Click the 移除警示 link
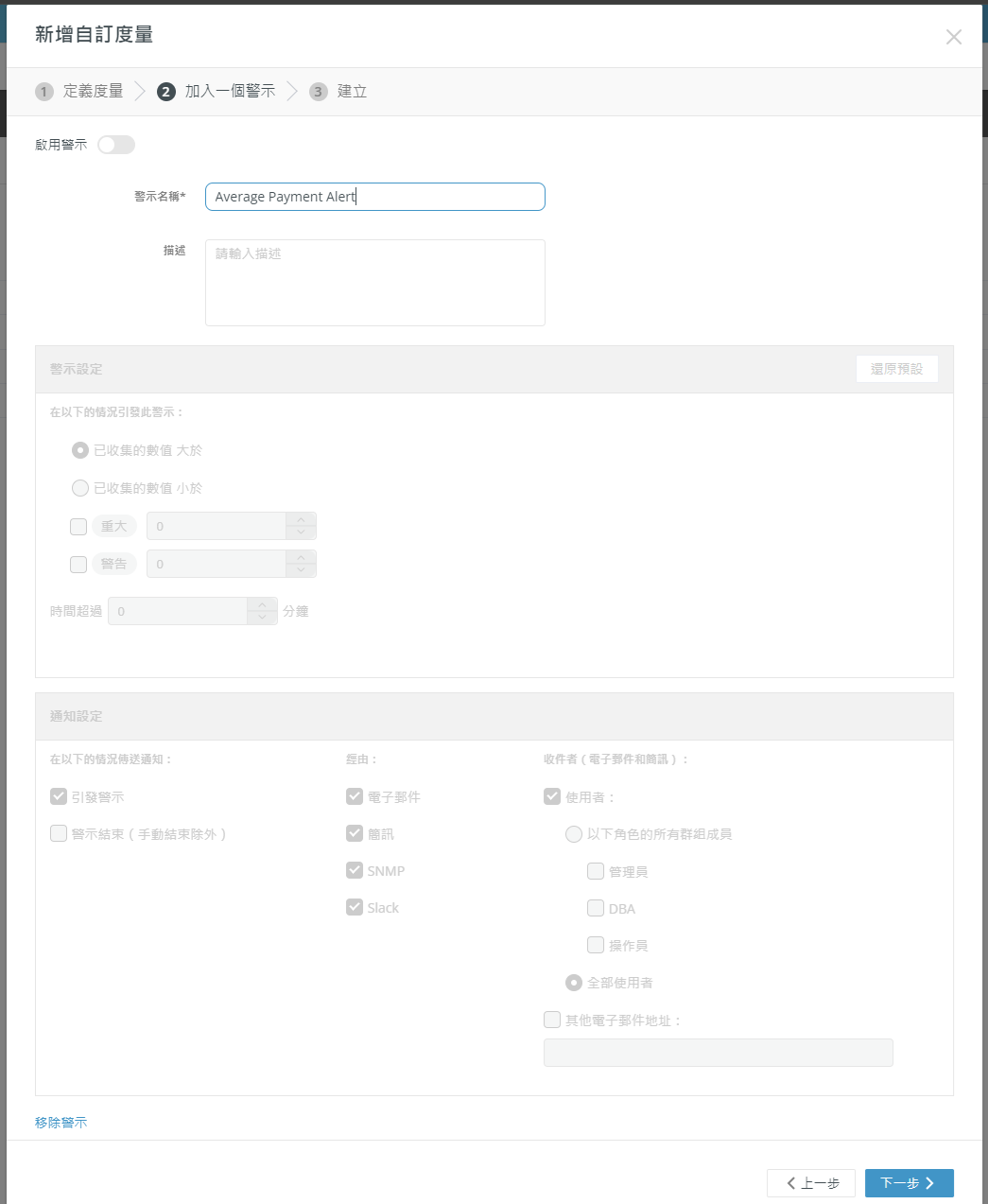This screenshot has height=1204, width=988. (61, 1123)
